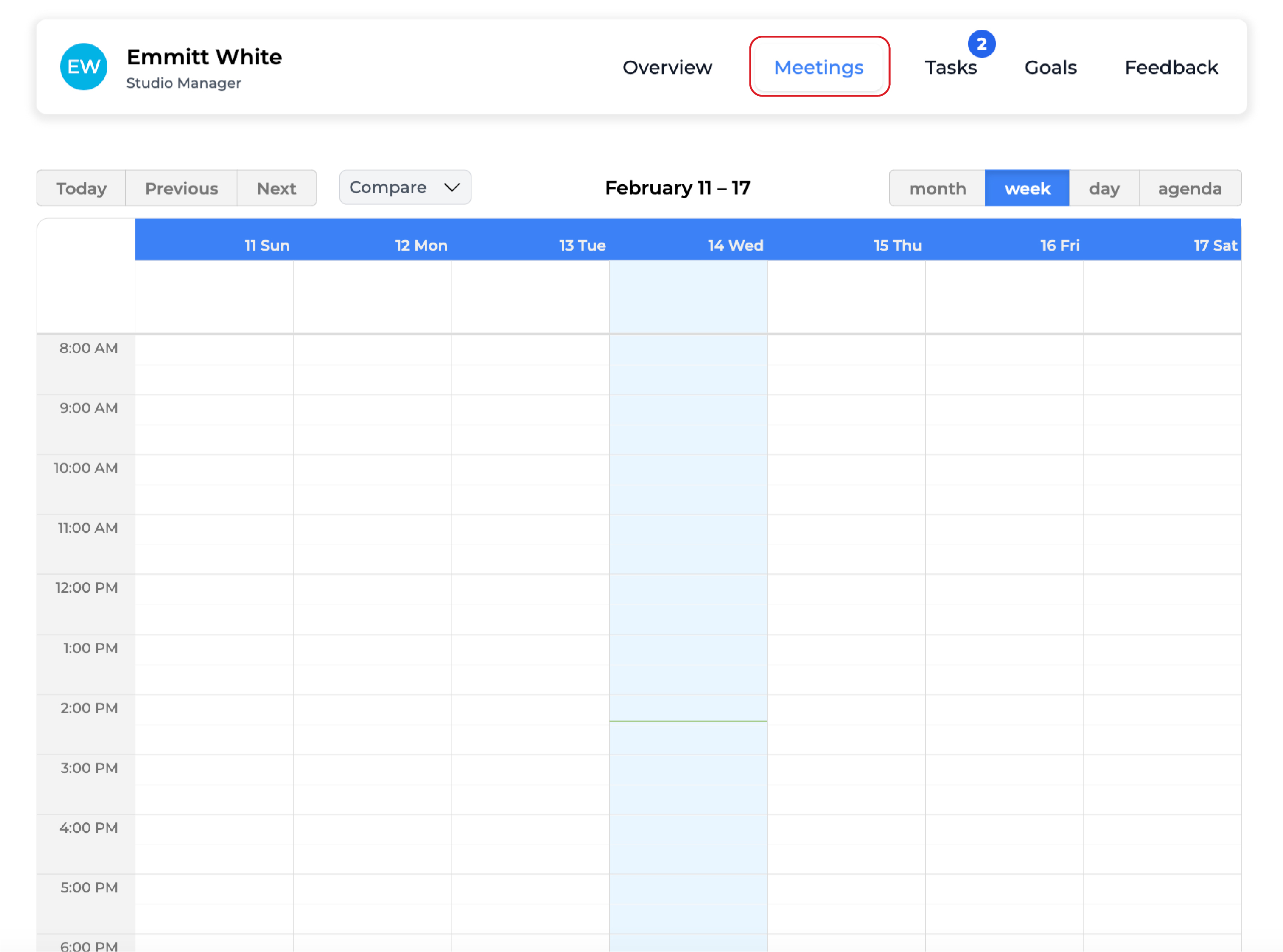Open the Overview tab
Viewport: 1283px width, 952px height.
(x=667, y=67)
